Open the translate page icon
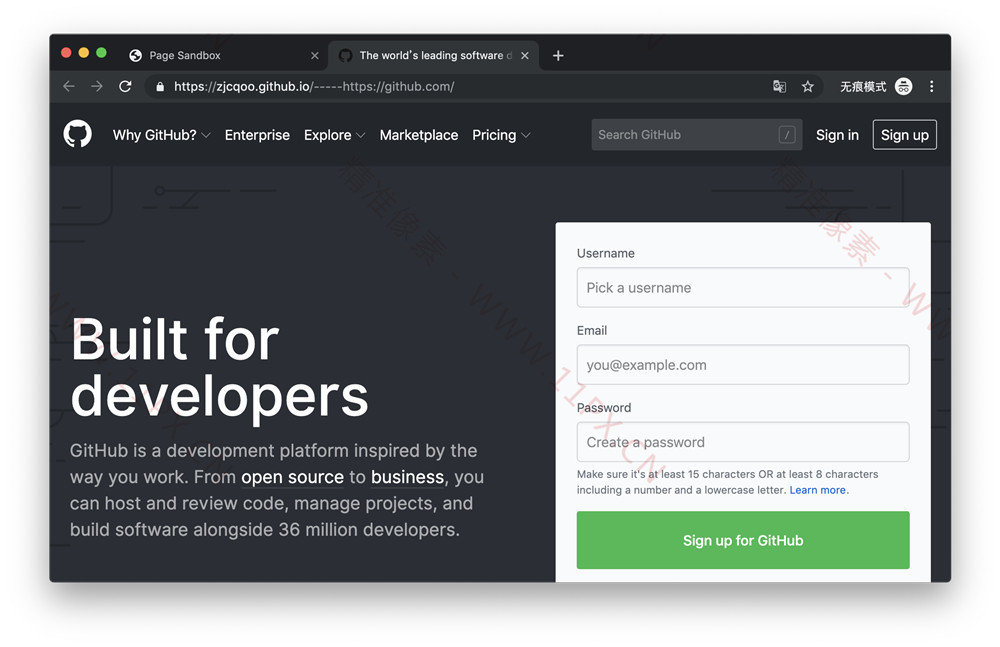 [779, 86]
